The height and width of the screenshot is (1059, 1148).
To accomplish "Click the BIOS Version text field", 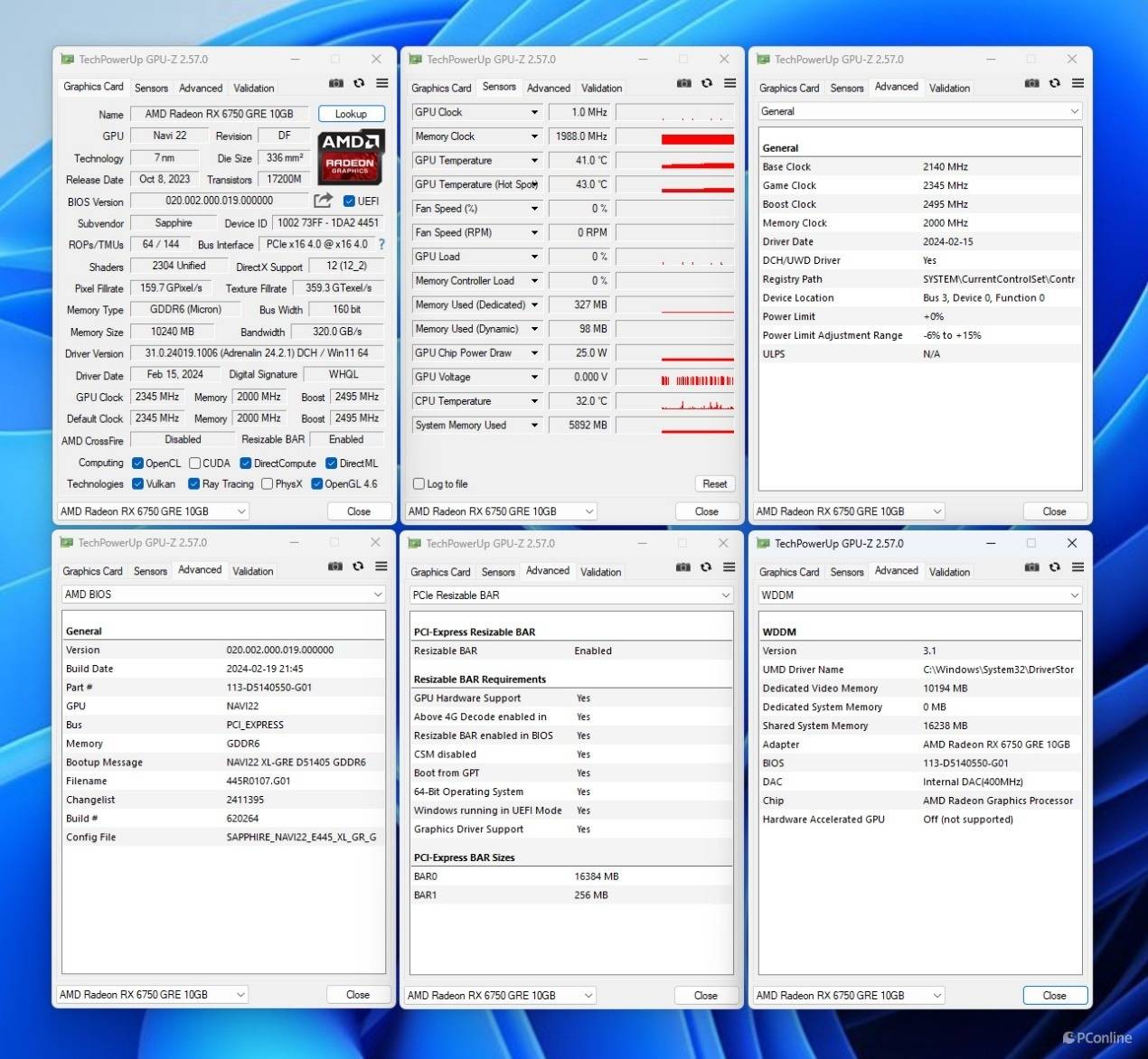I will click(219, 201).
